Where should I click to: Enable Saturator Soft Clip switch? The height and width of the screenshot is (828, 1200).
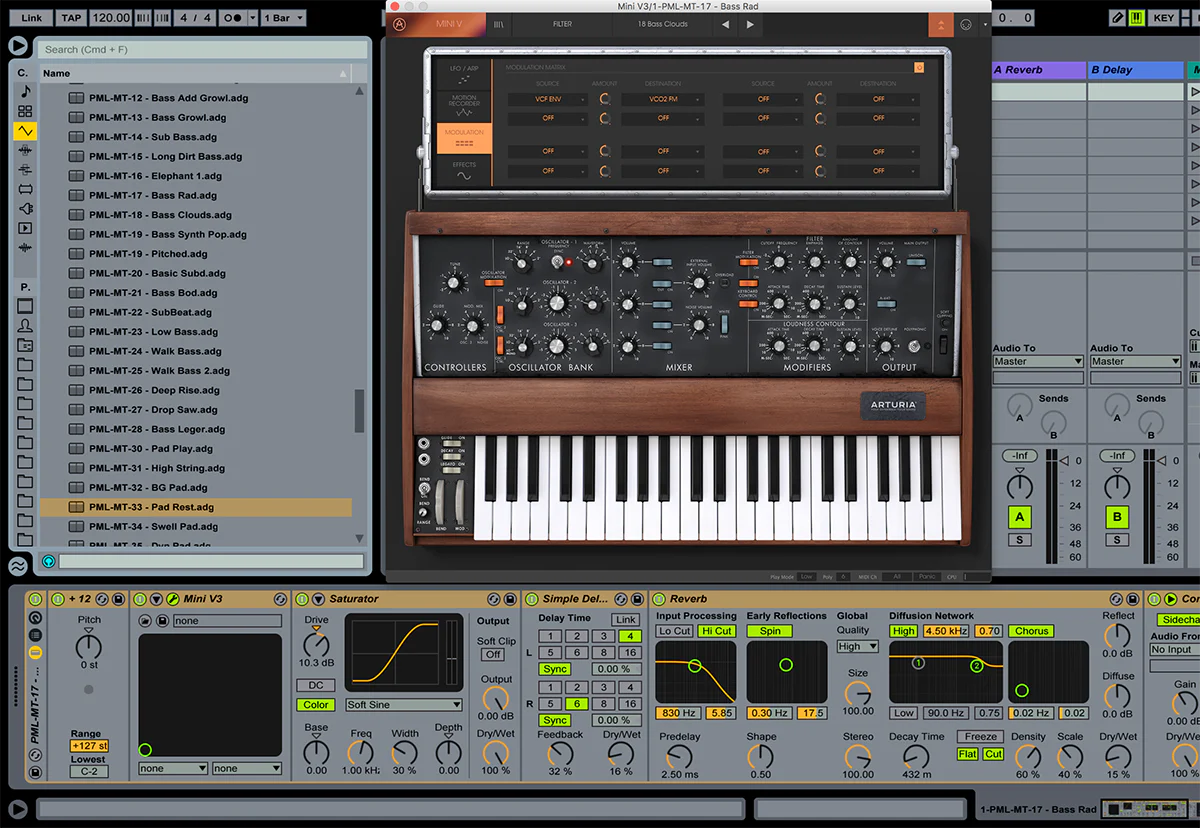[x=492, y=655]
